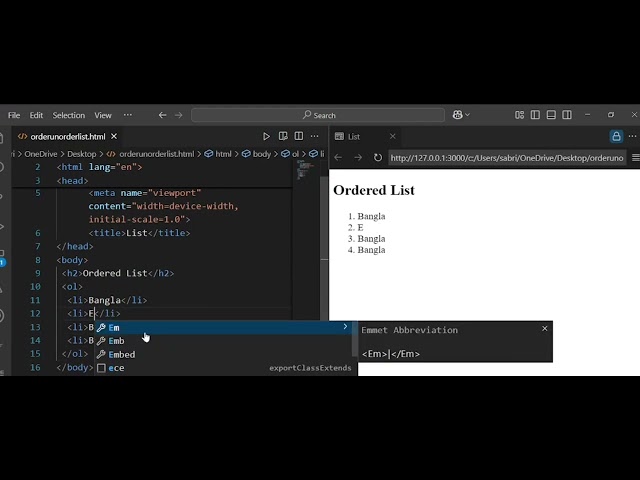Collapse suggestion details chevron on Em row
Screen dimensions: 640x480
(x=345, y=327)
